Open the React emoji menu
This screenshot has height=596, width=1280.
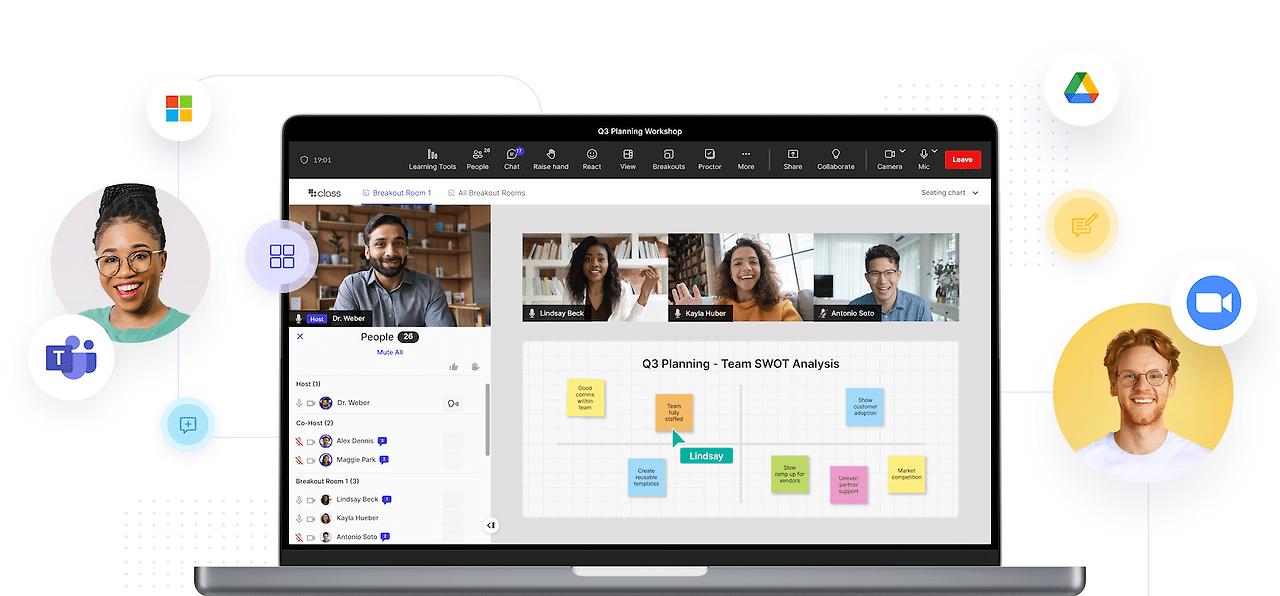[x=591, y=155]
